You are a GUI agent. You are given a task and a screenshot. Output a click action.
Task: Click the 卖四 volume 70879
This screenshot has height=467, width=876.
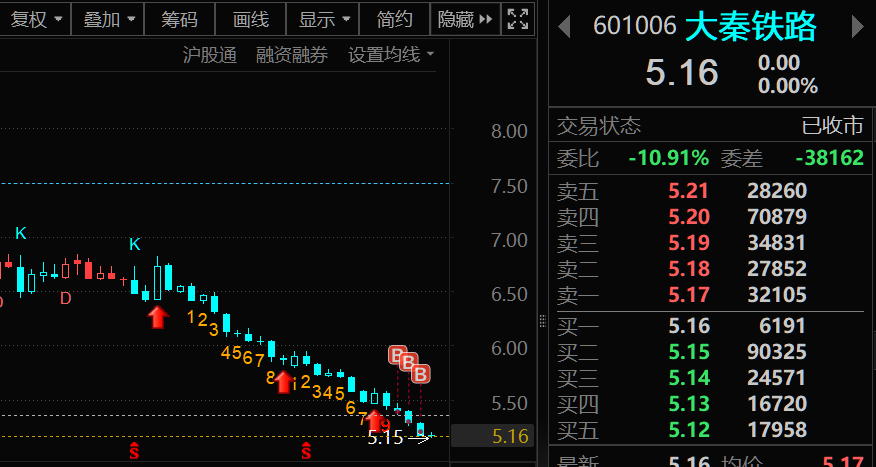click(777, 217)
